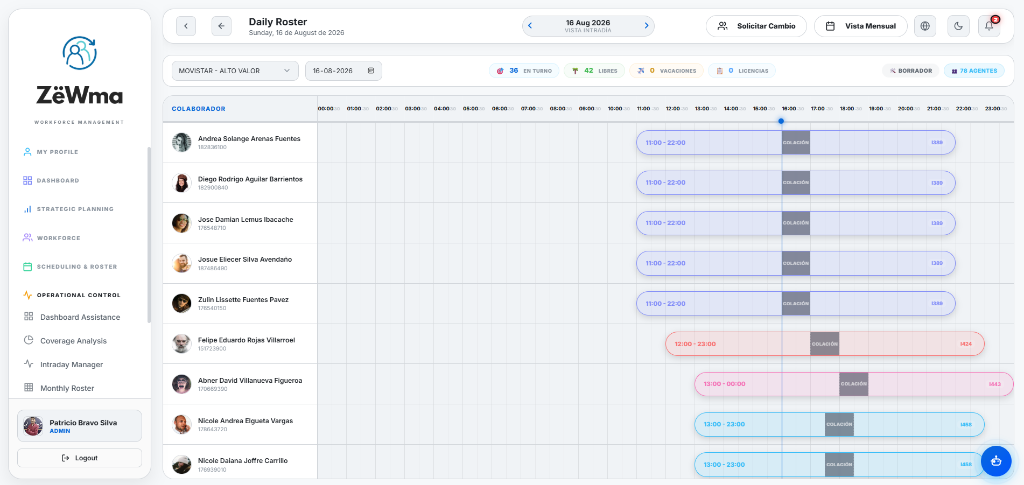This screenshot has height=485, width=1024.
Task: Click Colación block in Diego Rodrigo's shift
Action: click(796, 183)
